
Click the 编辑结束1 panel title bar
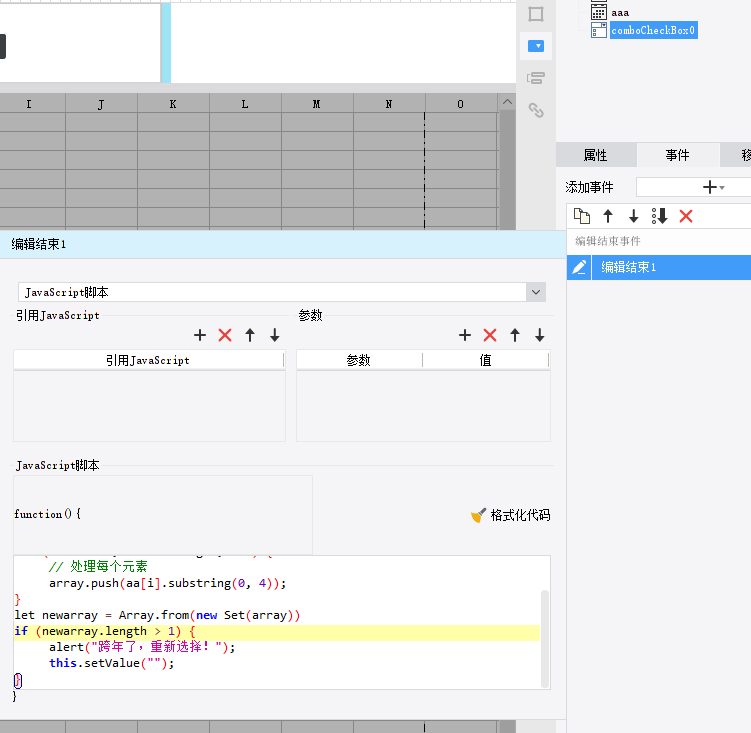(283, 244)
